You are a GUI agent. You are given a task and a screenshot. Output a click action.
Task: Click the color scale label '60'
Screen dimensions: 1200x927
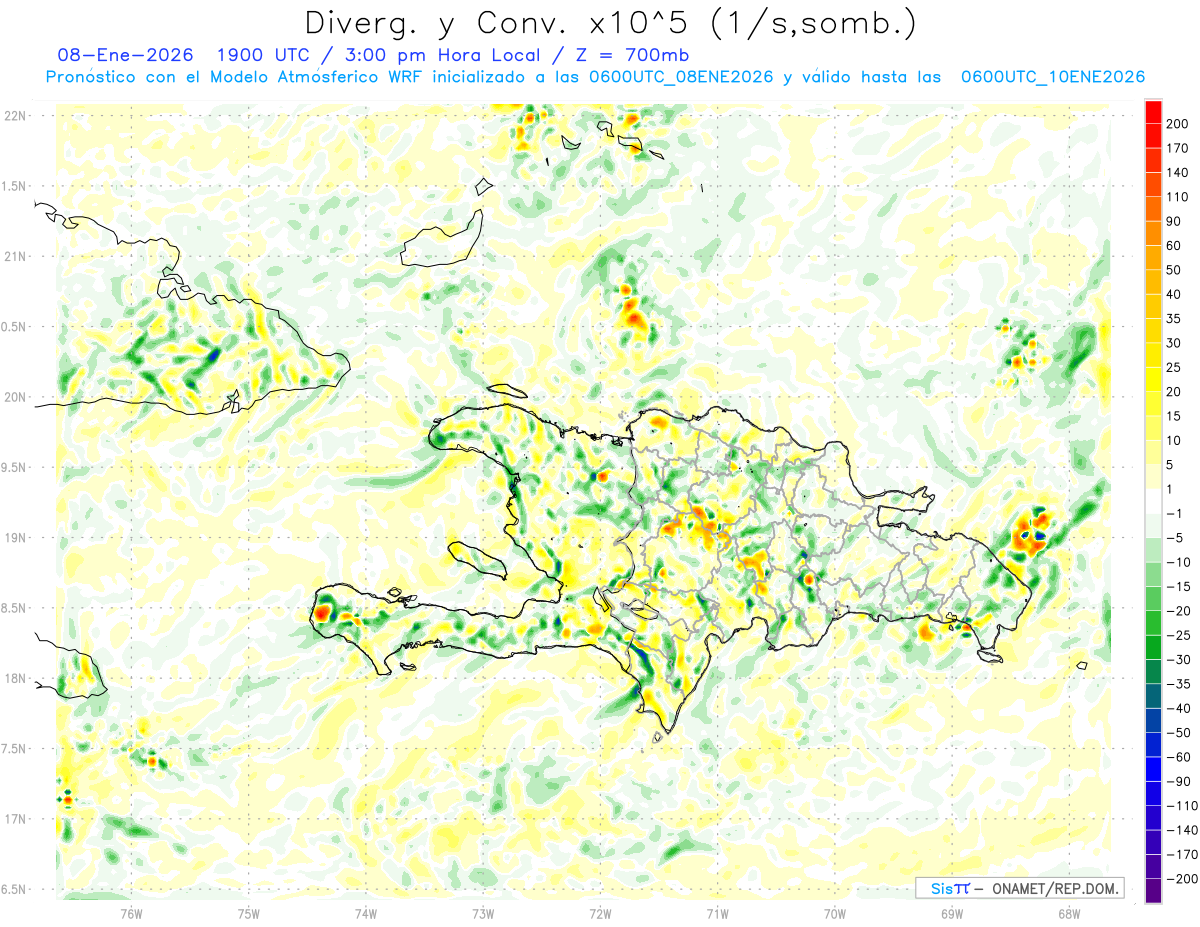pyautogui.click(x=1174, y=246)
